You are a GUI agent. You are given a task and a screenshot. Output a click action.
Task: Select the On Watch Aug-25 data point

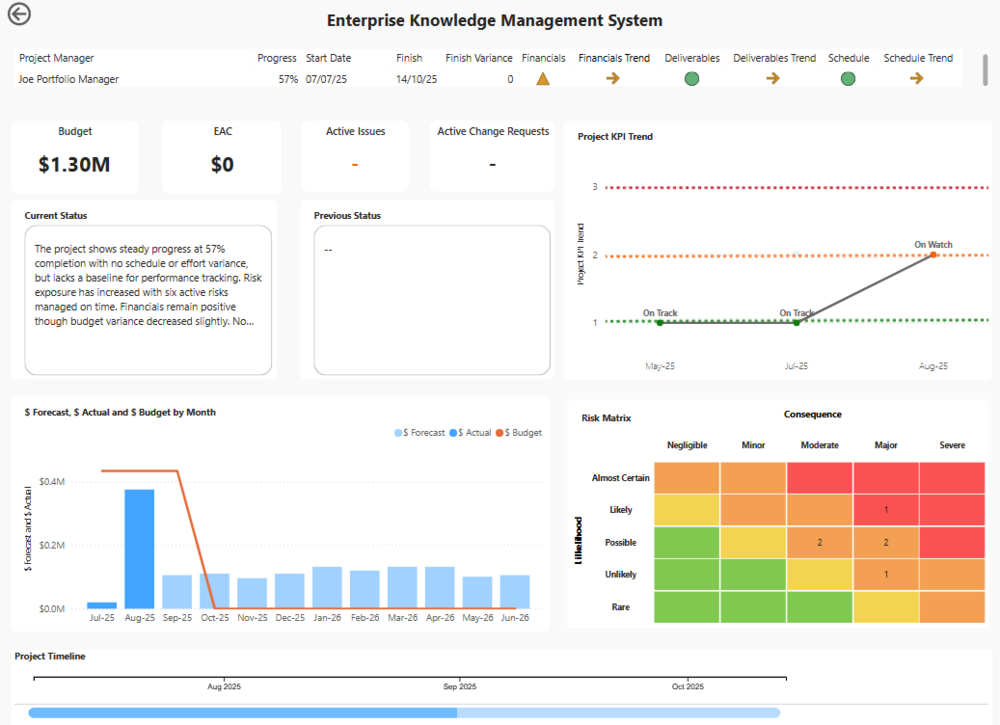933,255
